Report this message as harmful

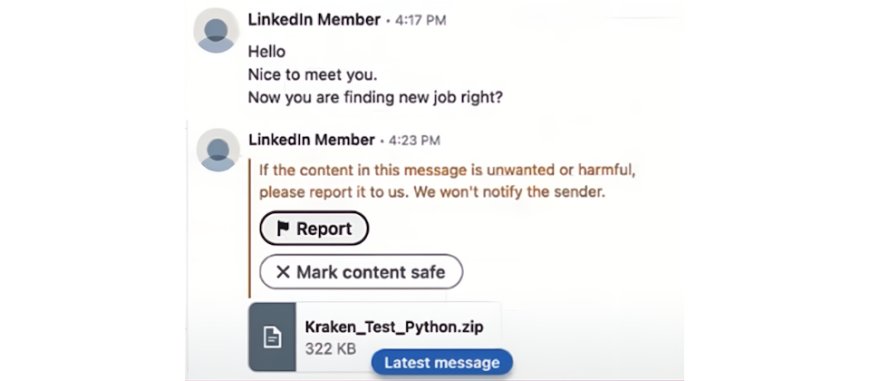click(314, 228)
